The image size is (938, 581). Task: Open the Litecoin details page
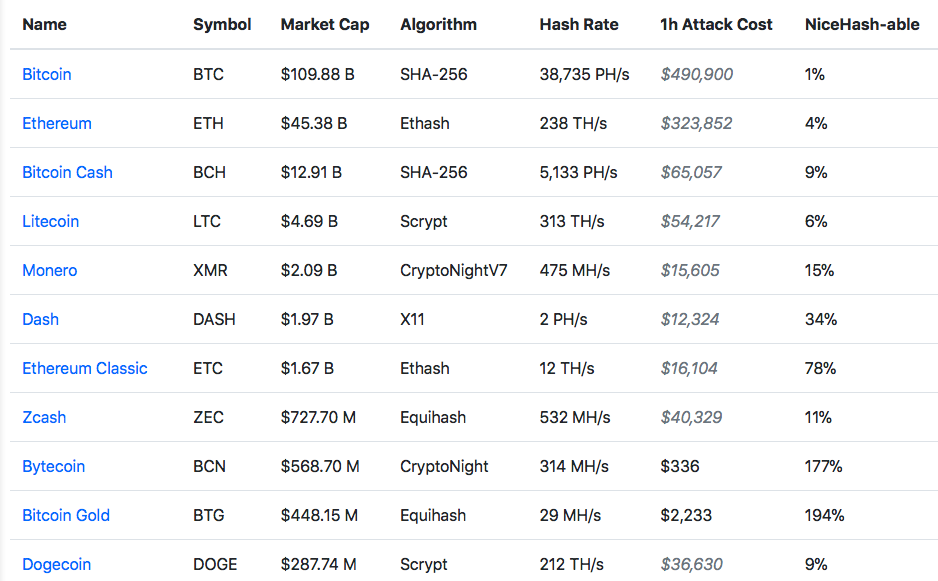click(50, 221)
